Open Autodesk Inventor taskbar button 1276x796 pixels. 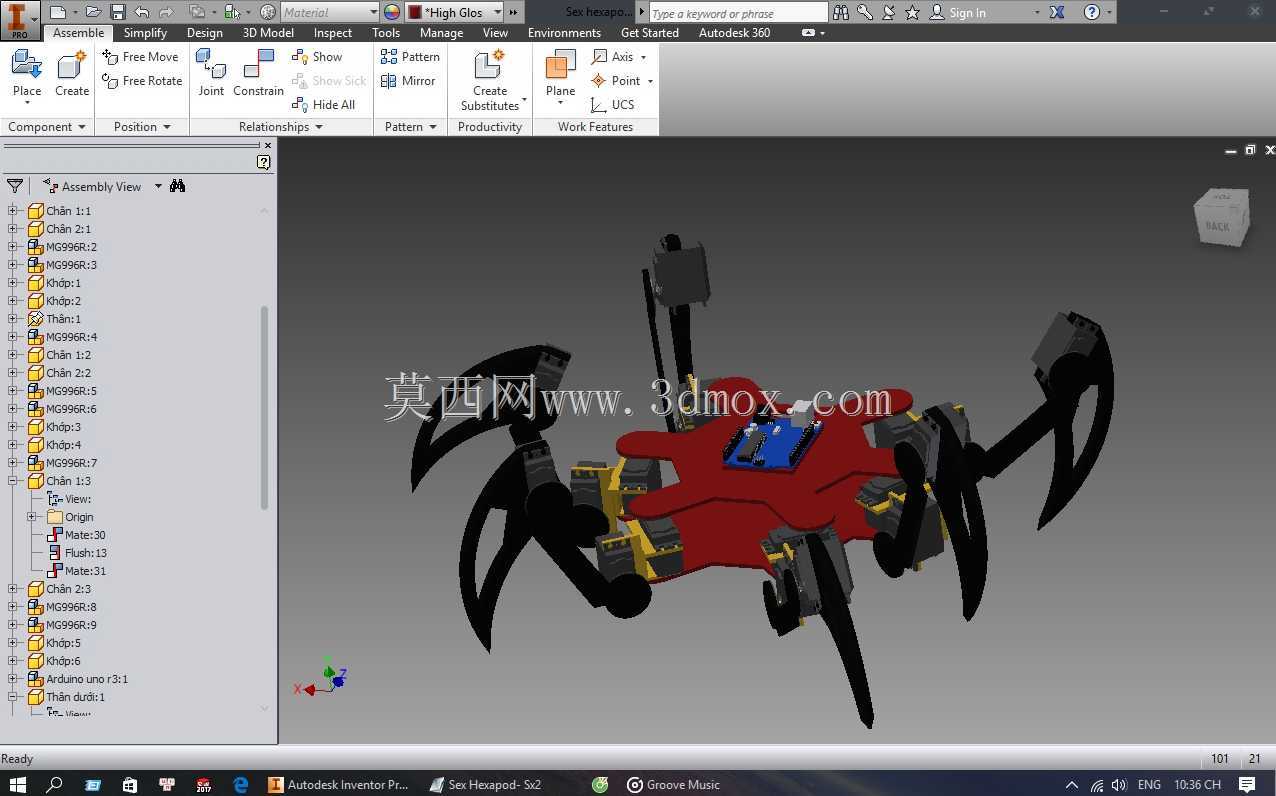pyautogui.click(x=339, y=785)
